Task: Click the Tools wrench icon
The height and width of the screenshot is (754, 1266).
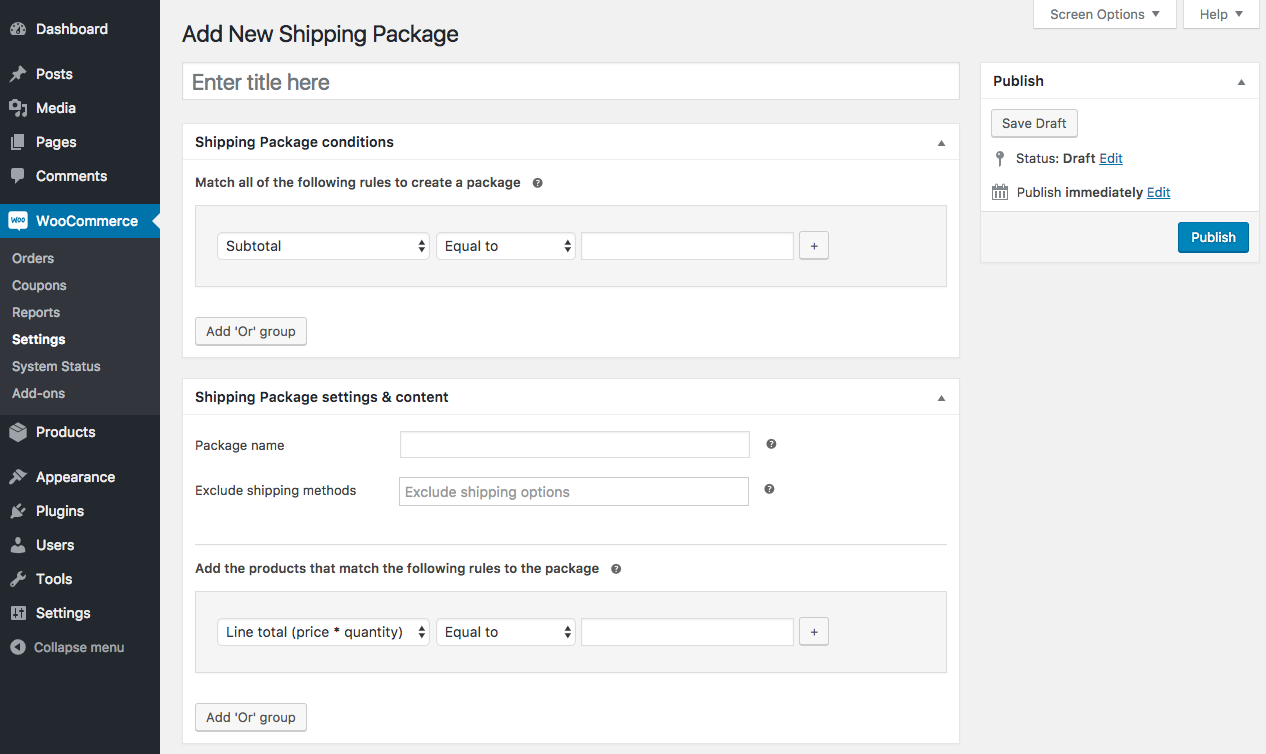Action: (18, 579)
